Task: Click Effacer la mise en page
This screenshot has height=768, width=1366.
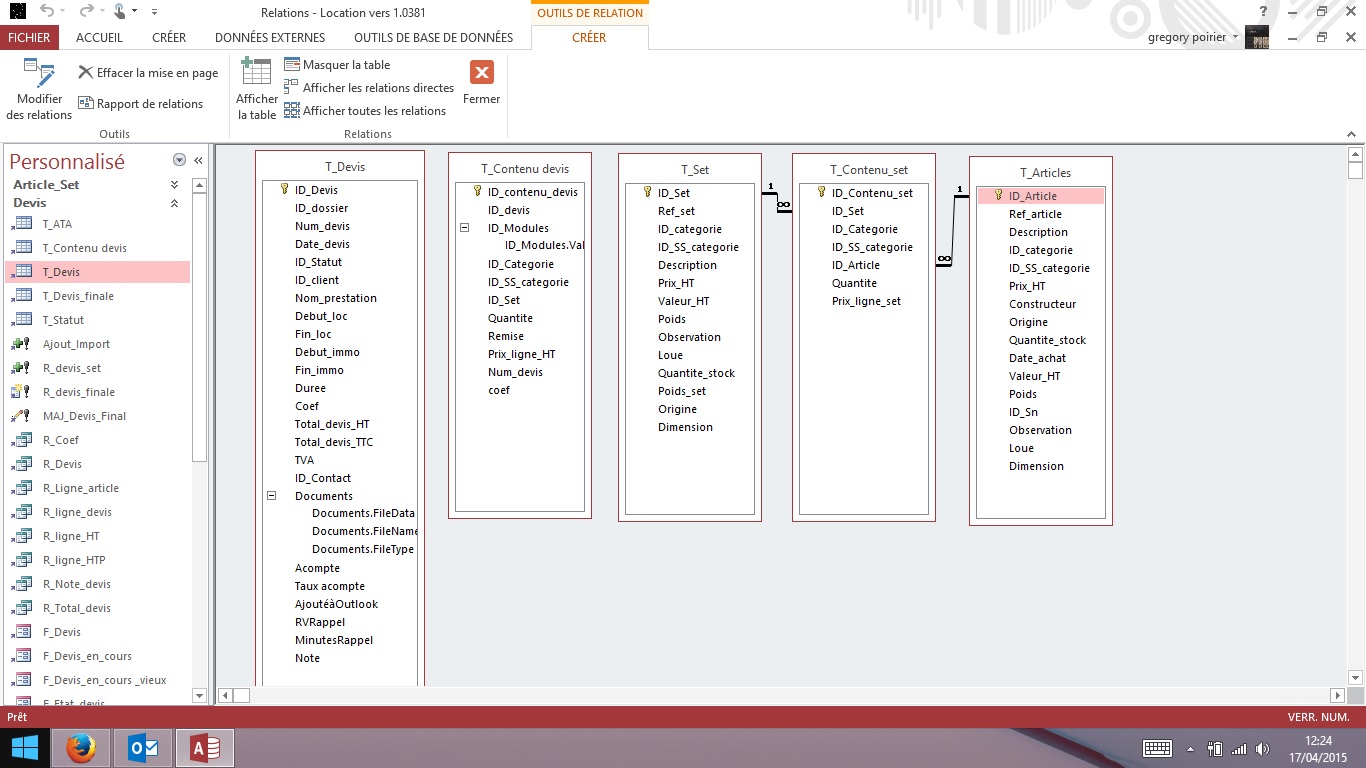Action: (x=148, y=73)
